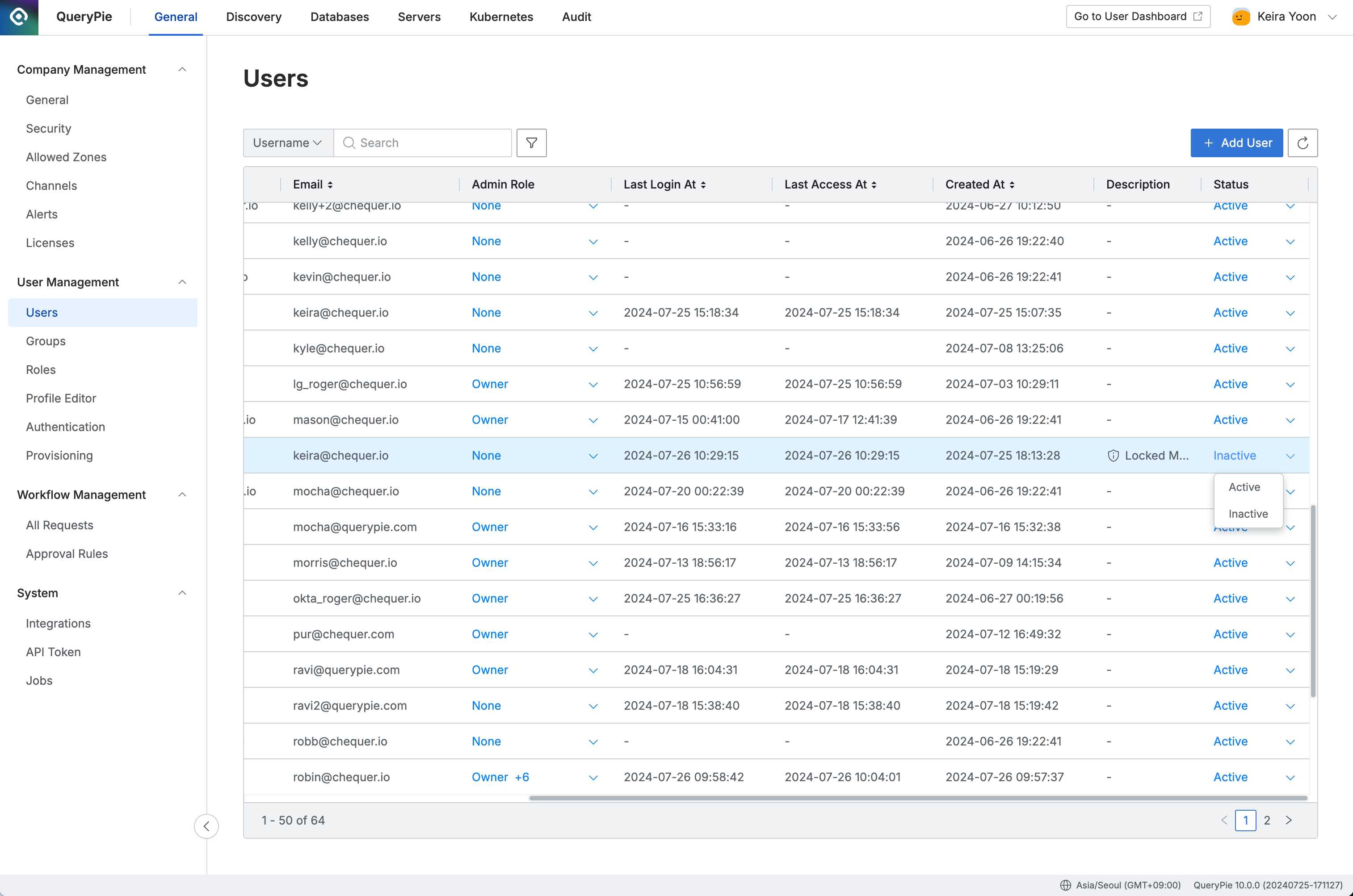This screenshot has height=896, width=1353.
Task: Collapse the sidebar with the left arrow
Action: [x=206, y=826]
